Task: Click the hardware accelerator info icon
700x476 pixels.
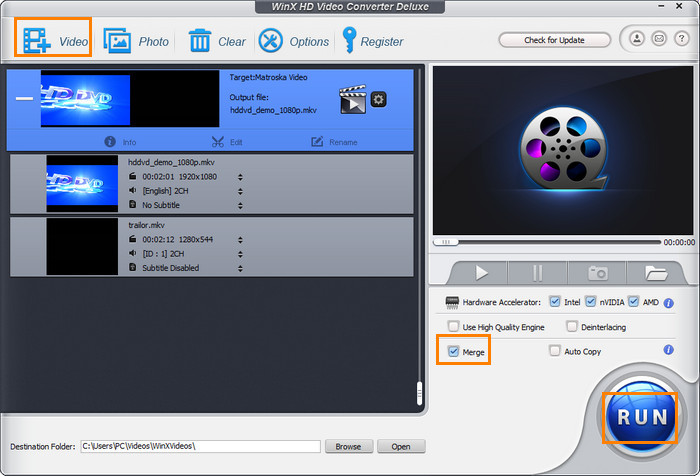Action: pos(668,303)
